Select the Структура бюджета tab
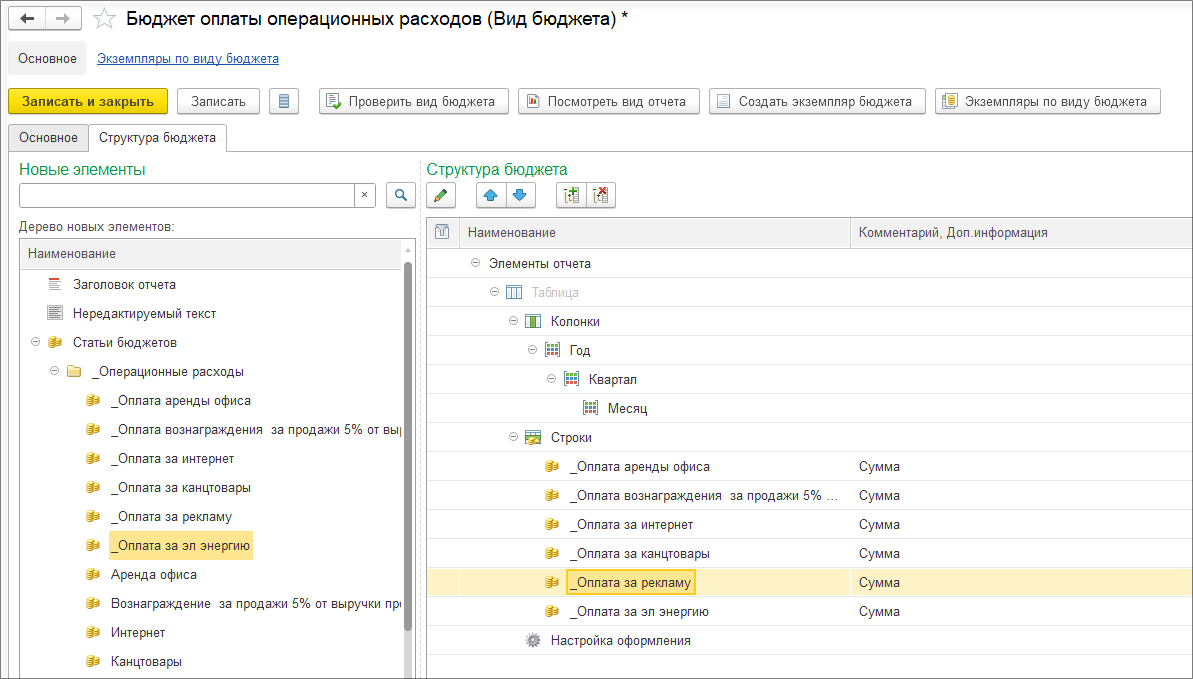This screenshot has height=679, width=1193. point(157,138)
